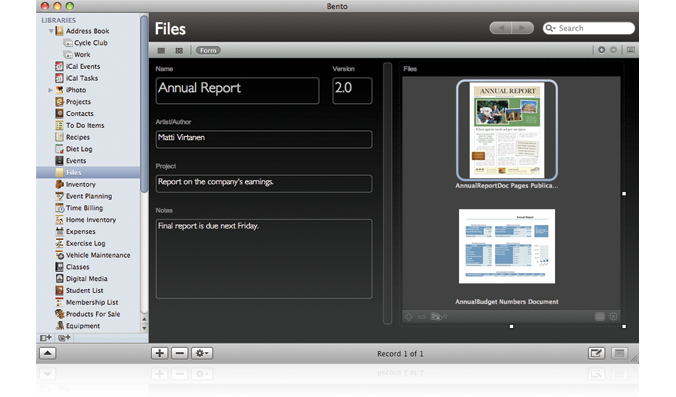676x397 pixels.
Task: Toggle form customize pencil button
Action: 596,353
